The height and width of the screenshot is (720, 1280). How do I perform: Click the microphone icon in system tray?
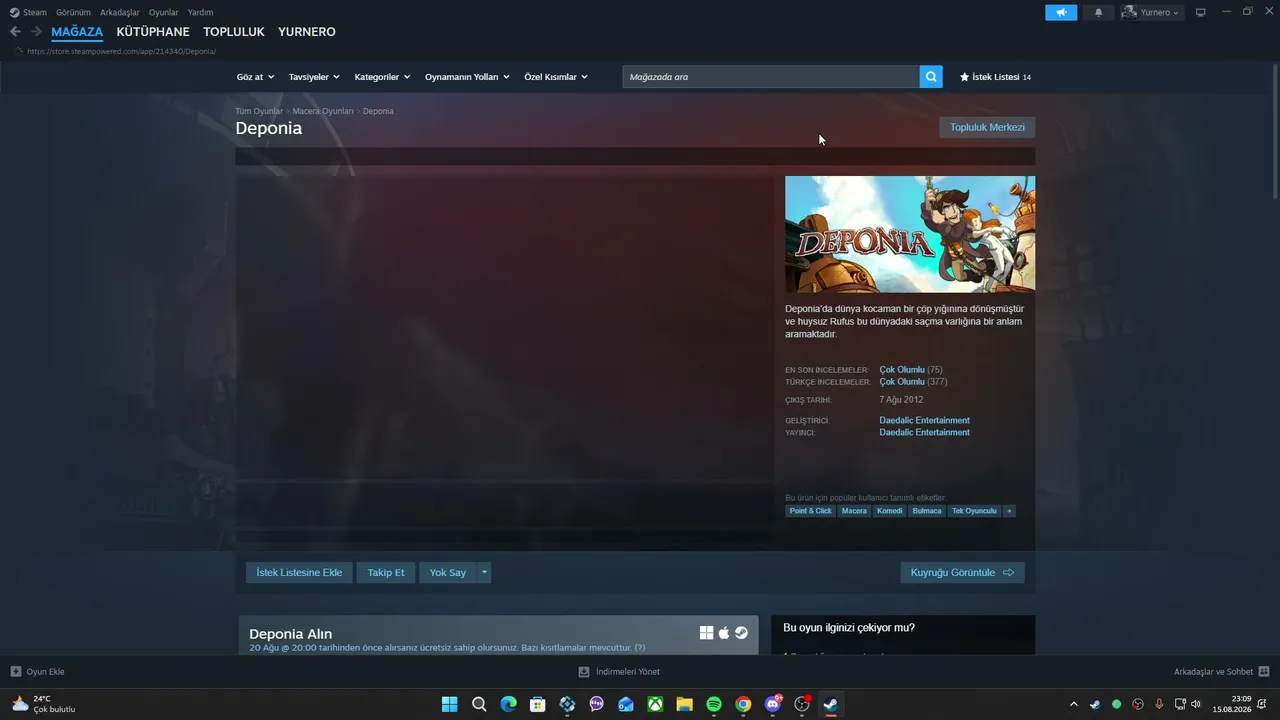(x=1159, y=704)
